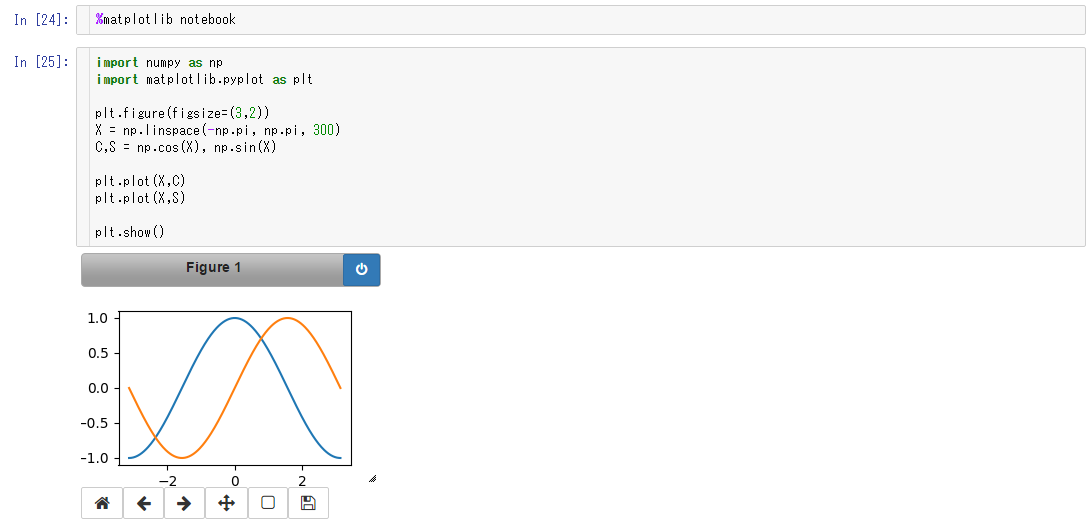Click the figure resize handle
The image size is (1090, 528).
[x=373, y=478]
